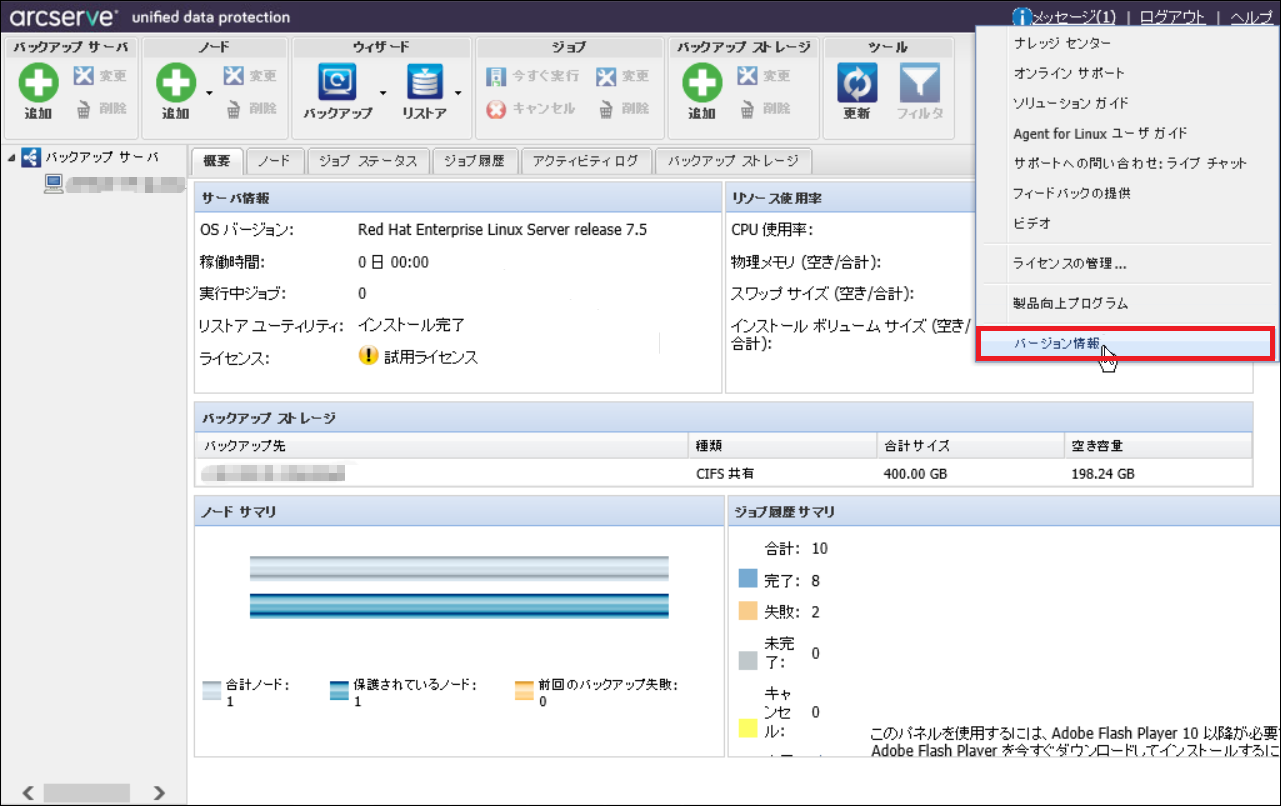1281x806 pixels.
Task: Click the trial license warning icon
Action: tap(368, 356)
